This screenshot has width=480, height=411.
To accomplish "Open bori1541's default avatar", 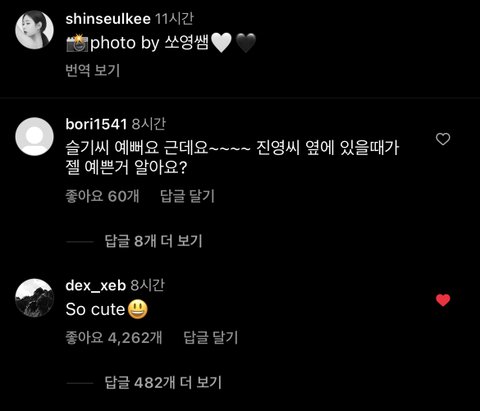I will pyautogui.click(x=34, y=136).
